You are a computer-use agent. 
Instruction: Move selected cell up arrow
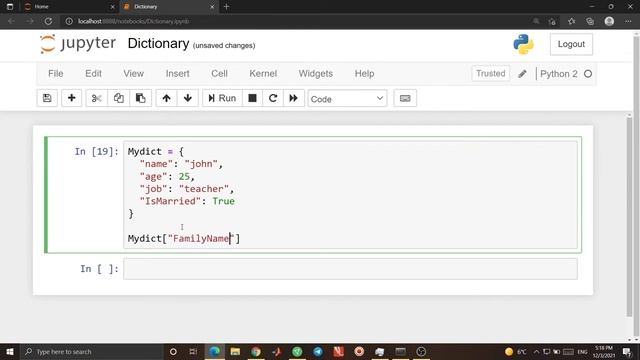click(x=166, y=98)
